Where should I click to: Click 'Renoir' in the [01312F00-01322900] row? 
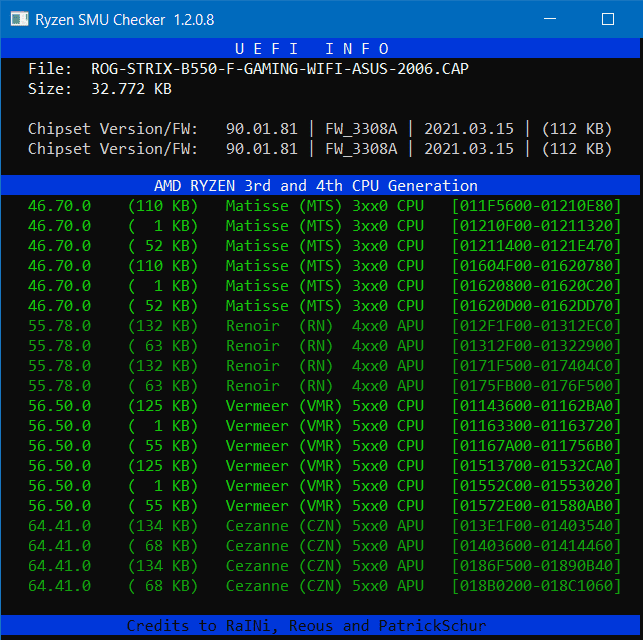253,346
